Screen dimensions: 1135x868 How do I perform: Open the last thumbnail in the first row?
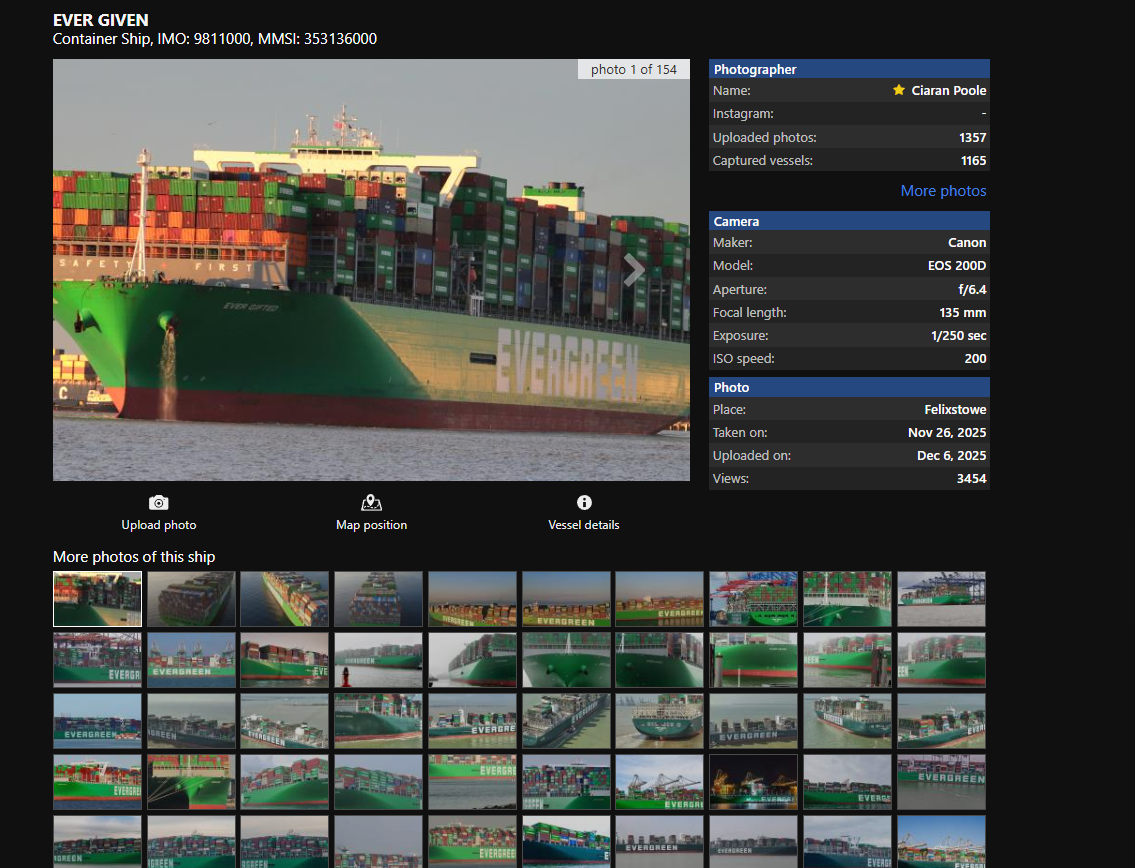941,599
